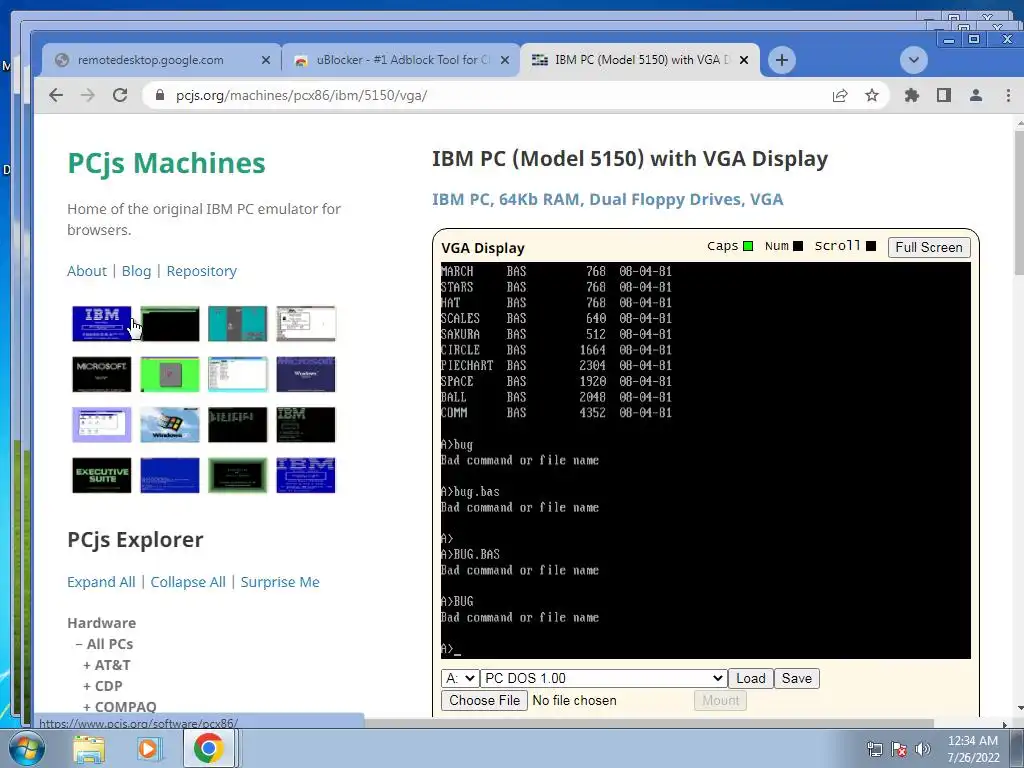Go back using the browser back arrow
This screenshot has width=1024, height=768.
[56, 95]
